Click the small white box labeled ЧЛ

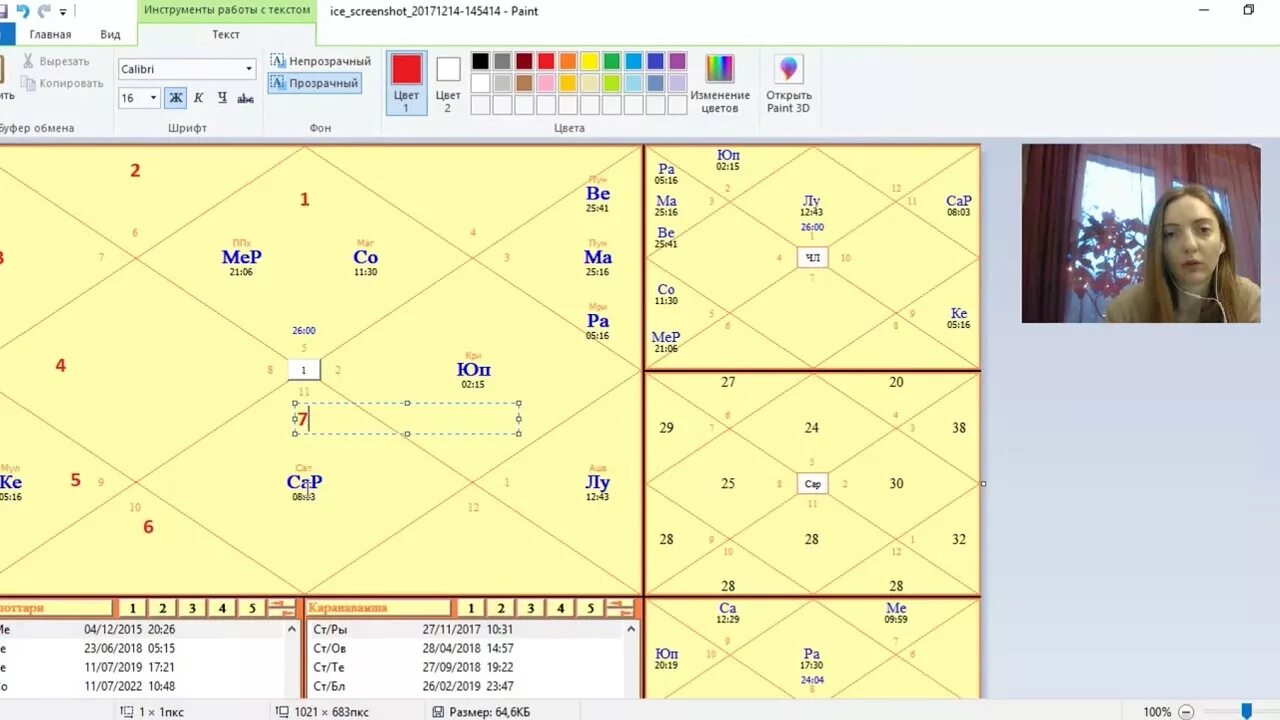[x=813, y=258]
